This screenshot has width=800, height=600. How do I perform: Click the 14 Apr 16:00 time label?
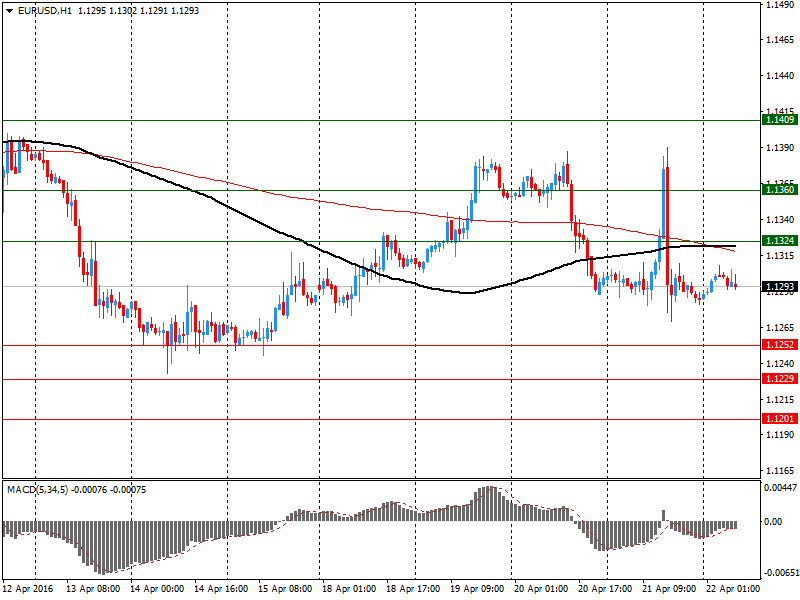coord(221,589)
